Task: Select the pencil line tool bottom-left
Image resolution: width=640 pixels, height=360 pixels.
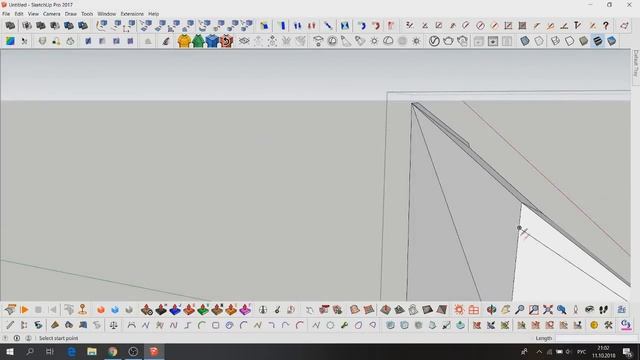Action: click(x=10, y=325)
